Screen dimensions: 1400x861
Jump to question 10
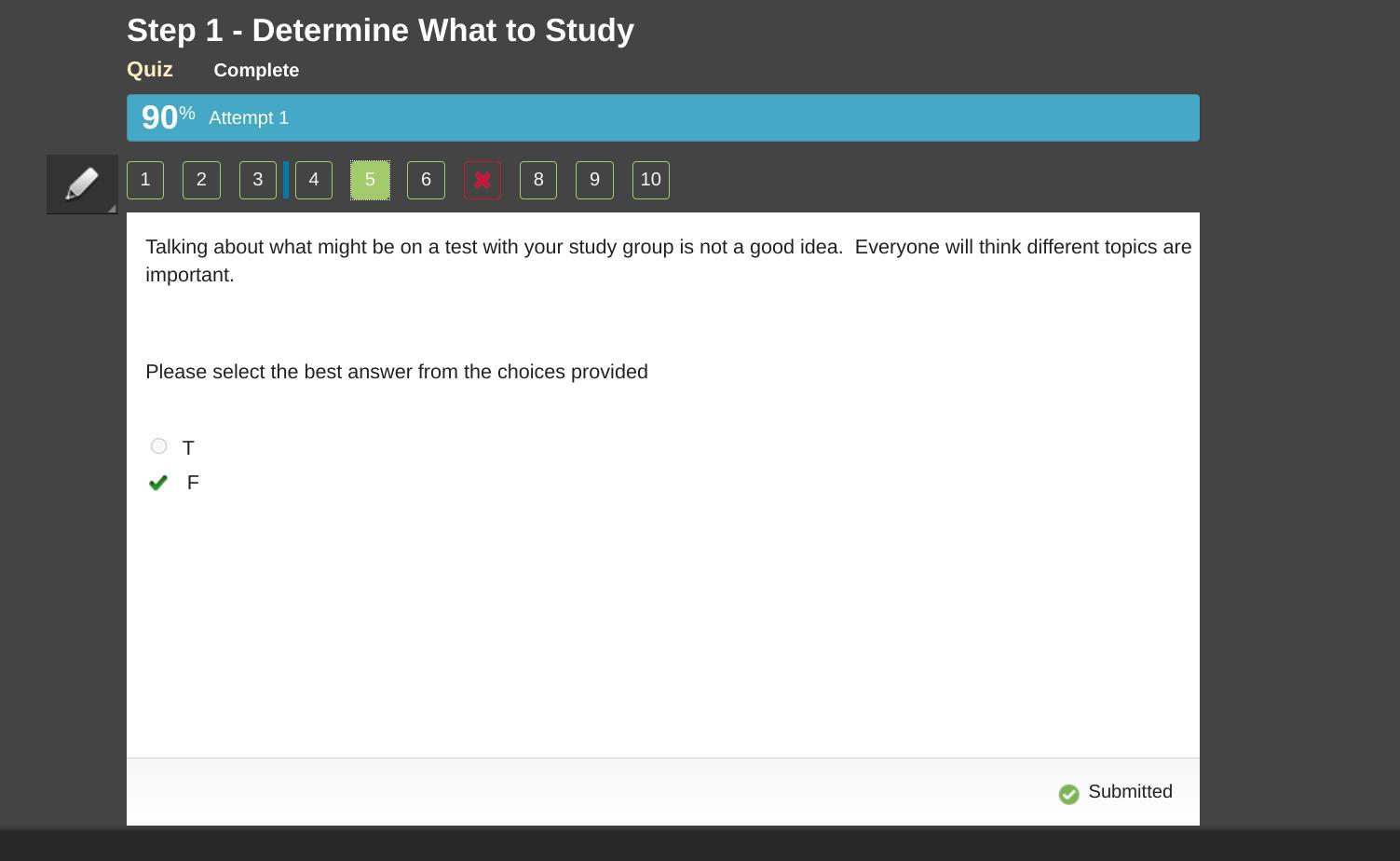coord(651,180)
